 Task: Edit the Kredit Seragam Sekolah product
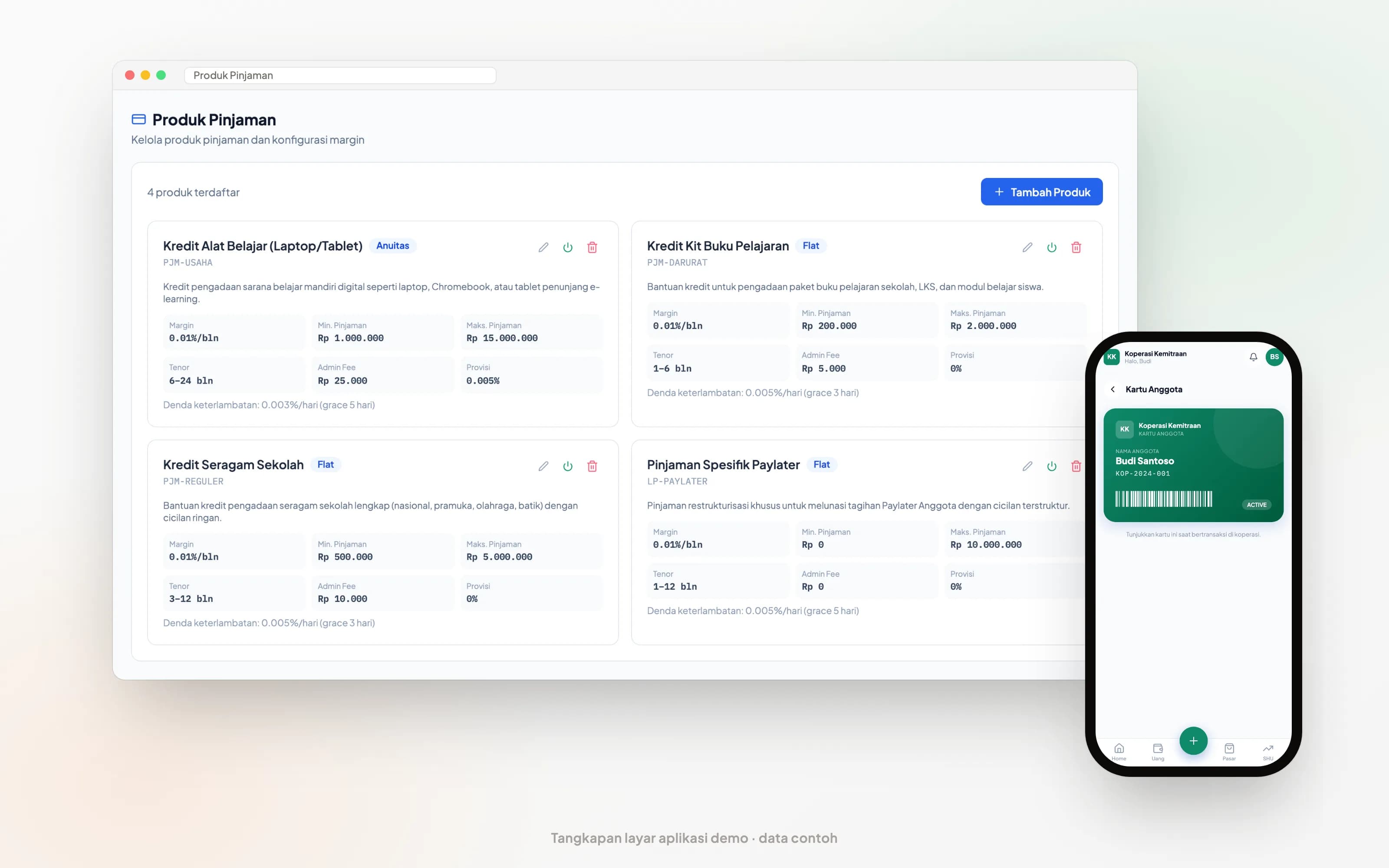(x=543, y=466)
